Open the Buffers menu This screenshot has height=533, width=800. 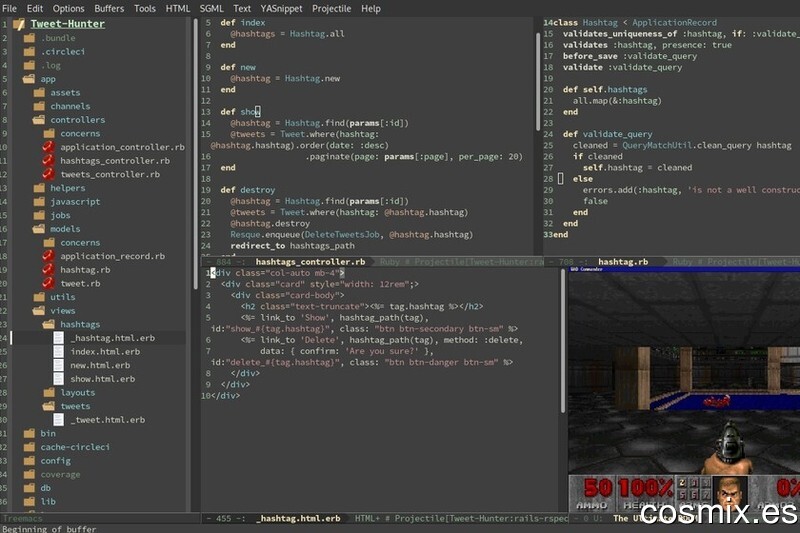point(109,9)
